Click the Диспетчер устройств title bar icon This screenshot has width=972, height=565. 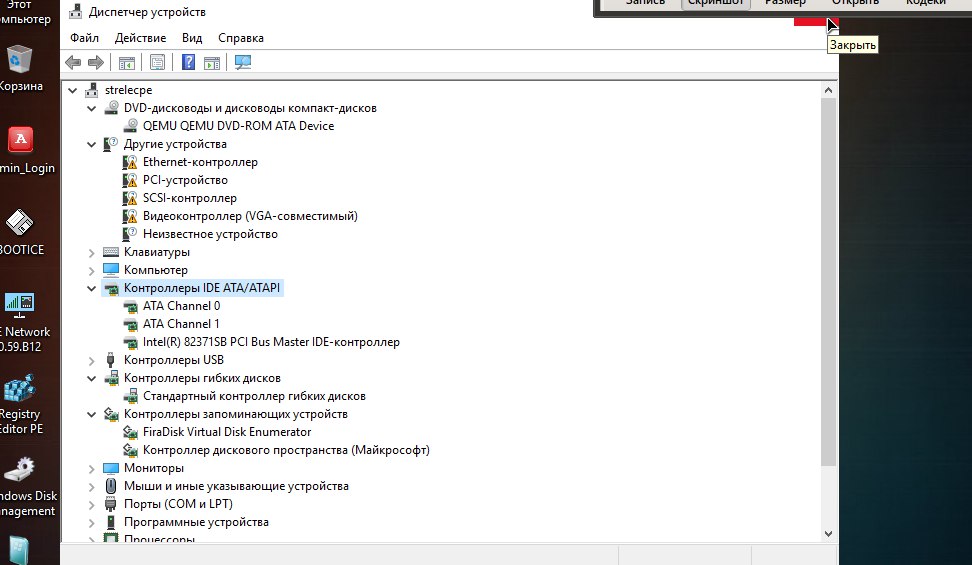[x=75, y=11]
